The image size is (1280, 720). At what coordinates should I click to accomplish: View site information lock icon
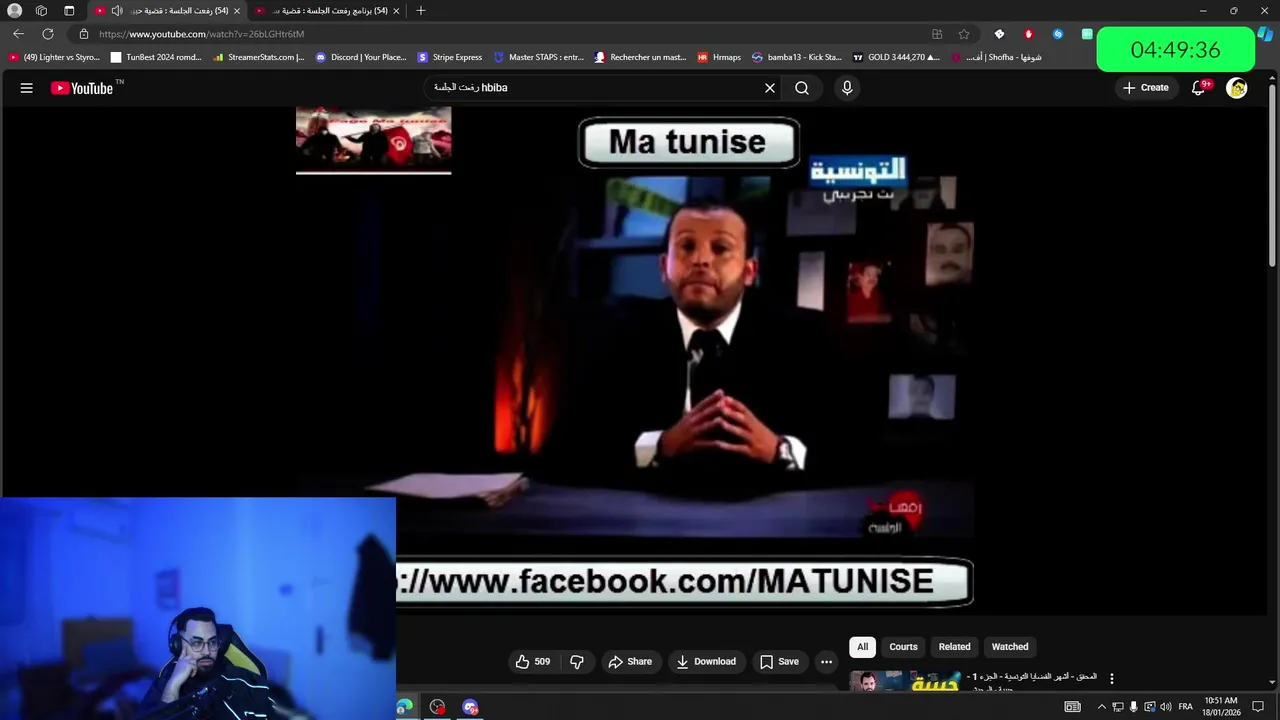coord(84,34)
